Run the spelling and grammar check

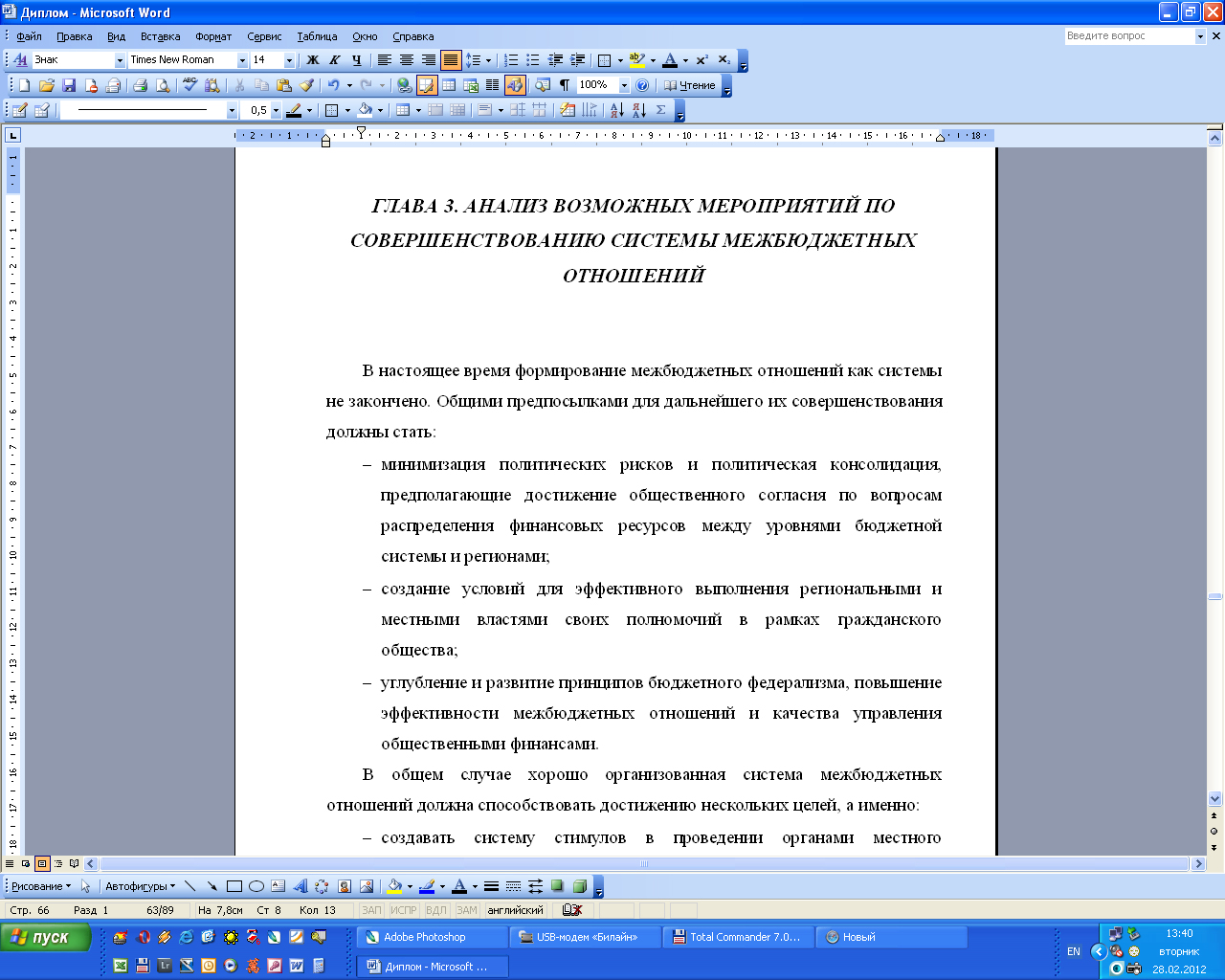pyautogui.click(x=190, y=85)
